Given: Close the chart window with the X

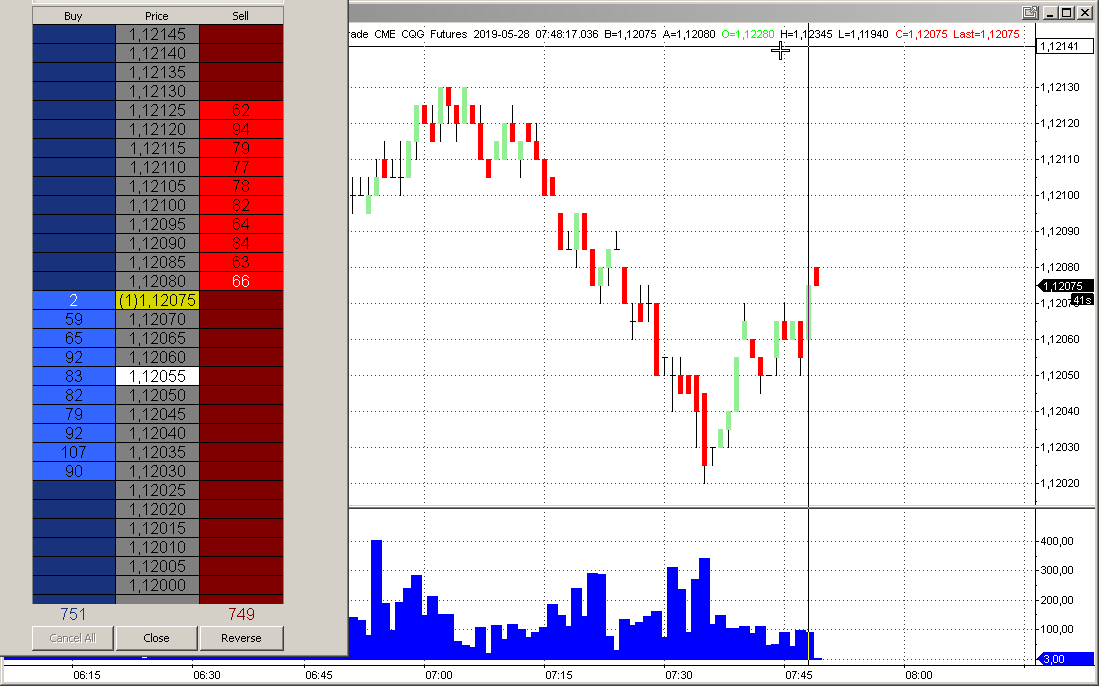Looking at the screenshot, I should tap(1083, 12).
